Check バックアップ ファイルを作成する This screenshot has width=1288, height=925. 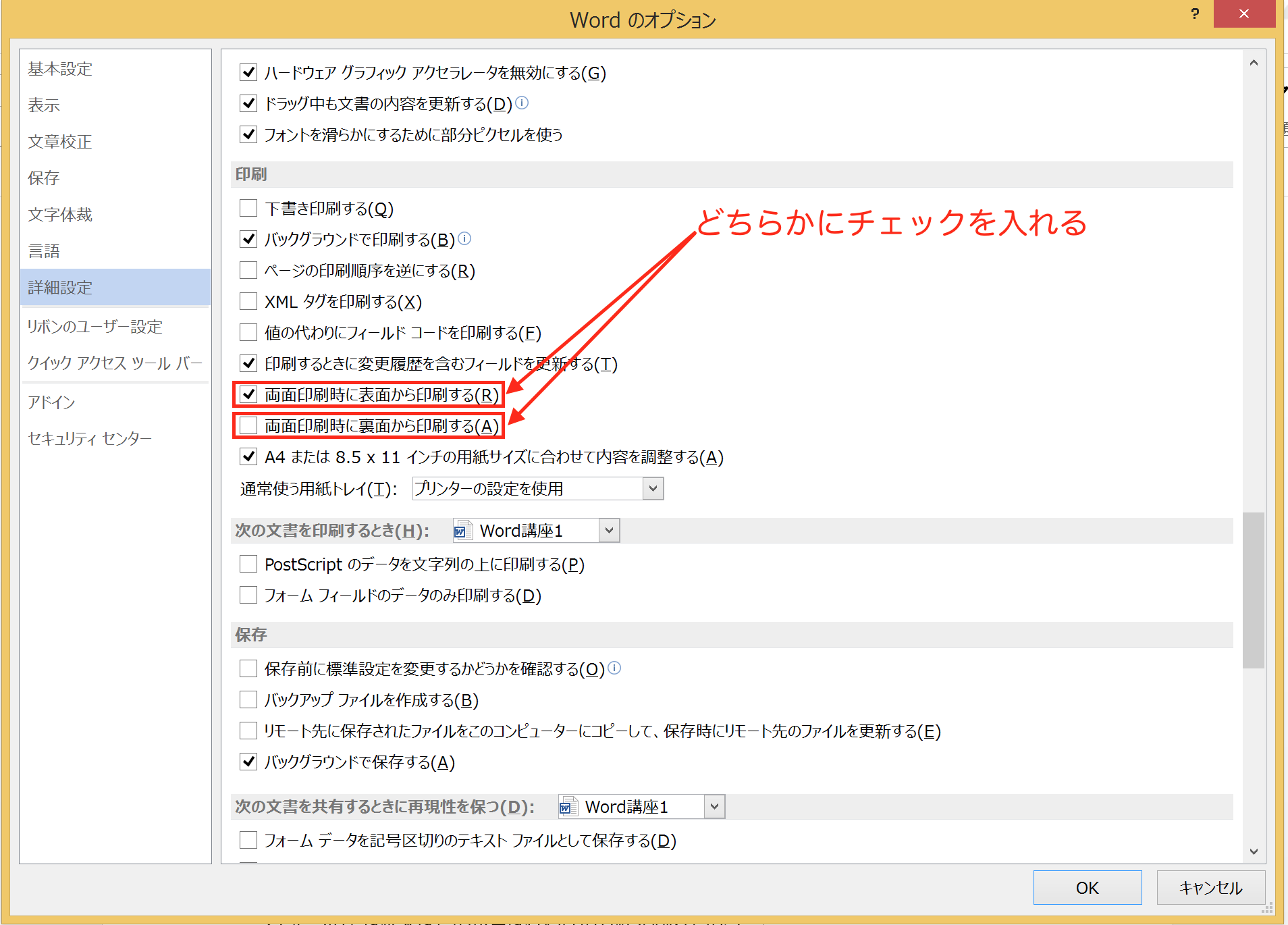coord(248,699)
